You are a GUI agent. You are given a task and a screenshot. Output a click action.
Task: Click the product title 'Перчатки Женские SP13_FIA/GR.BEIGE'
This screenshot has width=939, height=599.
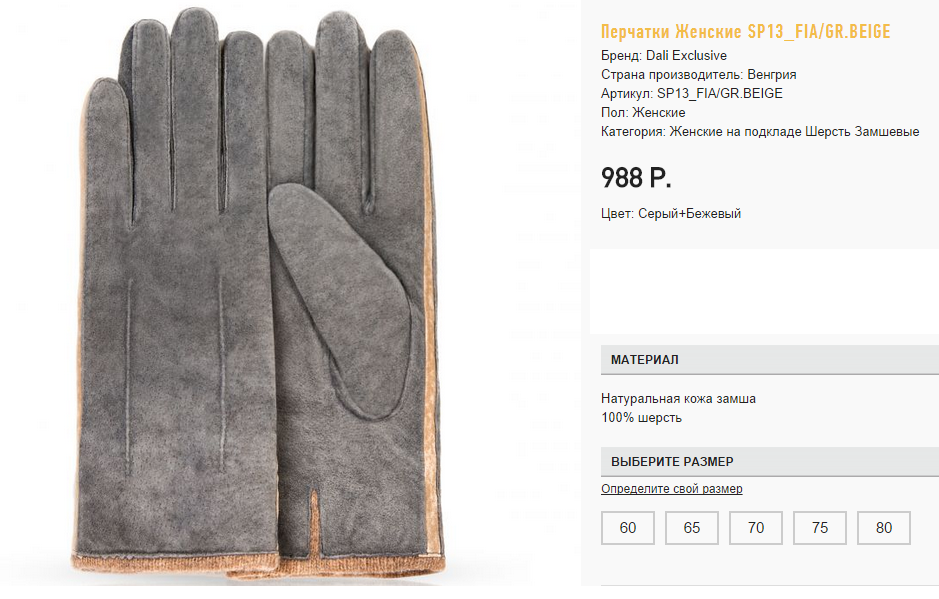click(x=745, y=32)
